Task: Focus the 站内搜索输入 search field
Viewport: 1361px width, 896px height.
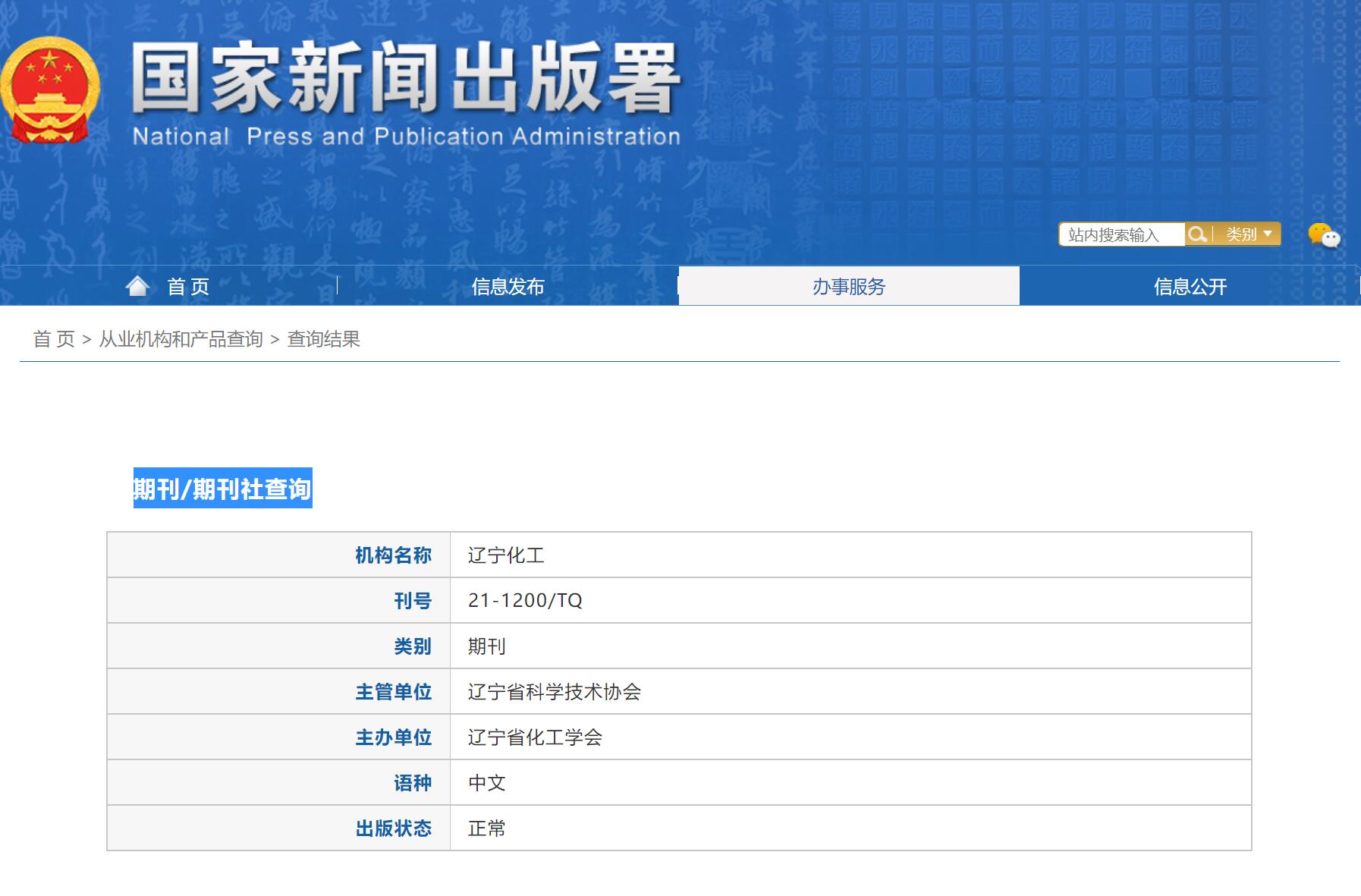Action: pyautogui.click(x=1121, y=235)
